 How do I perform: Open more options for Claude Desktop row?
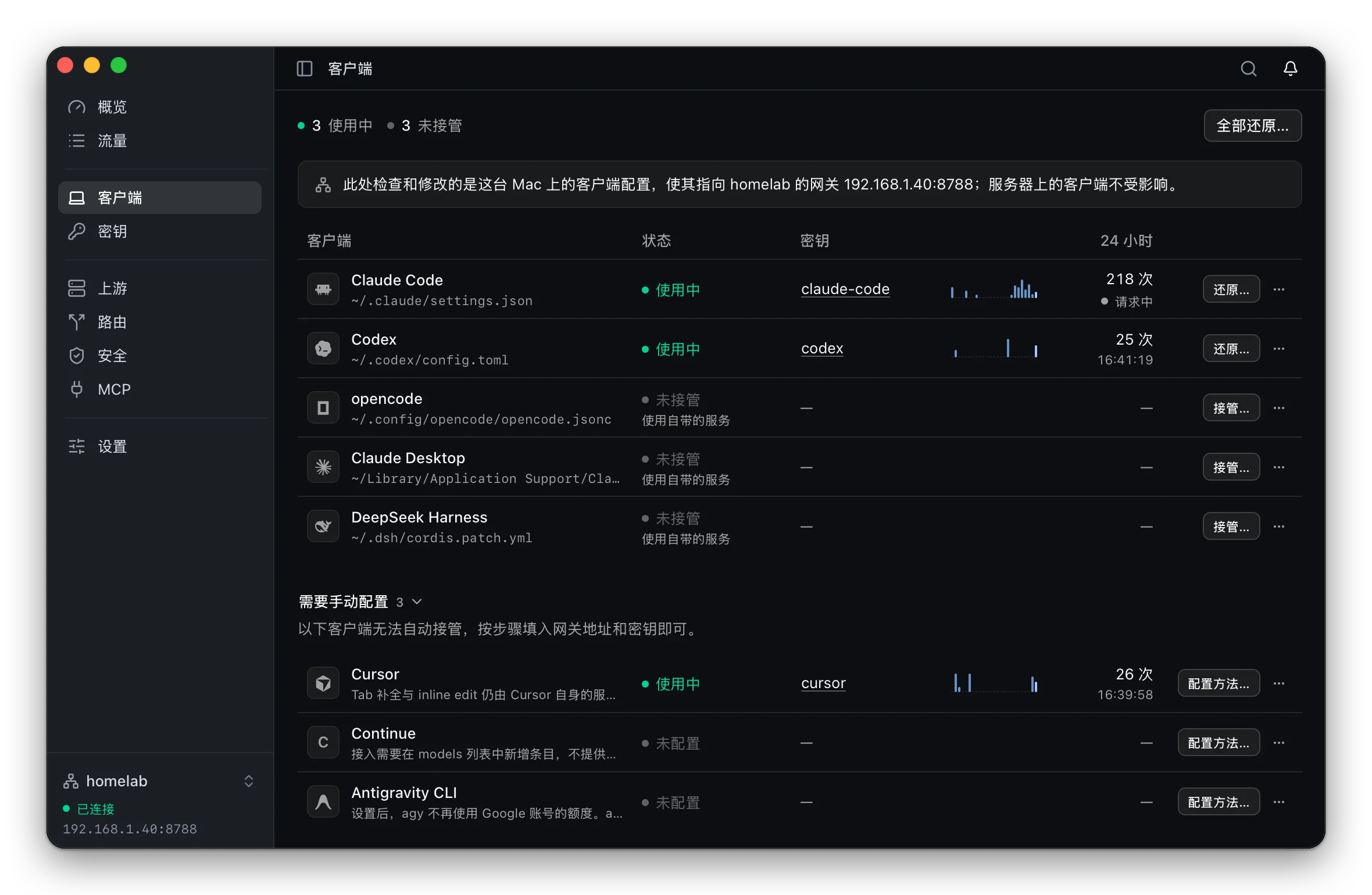point(1279,467)
